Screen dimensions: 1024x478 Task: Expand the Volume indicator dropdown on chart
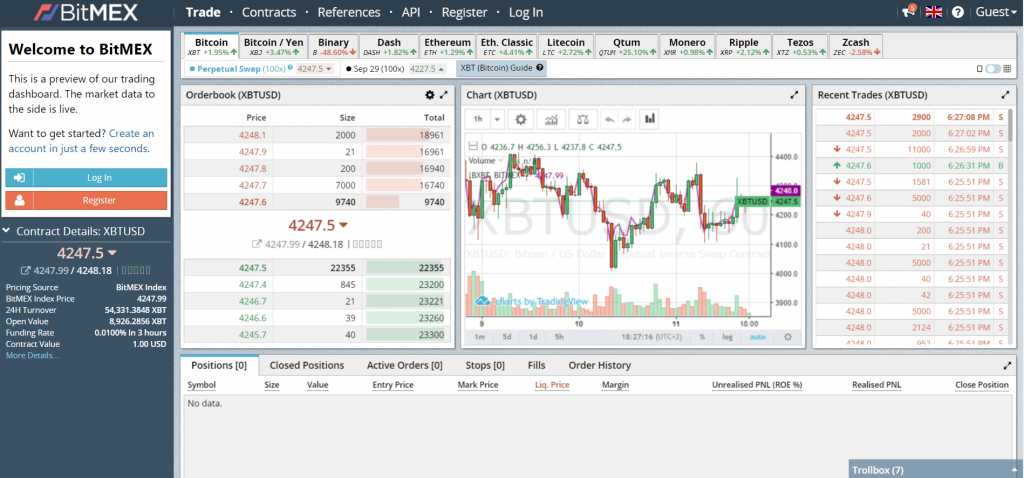[501, 161]
